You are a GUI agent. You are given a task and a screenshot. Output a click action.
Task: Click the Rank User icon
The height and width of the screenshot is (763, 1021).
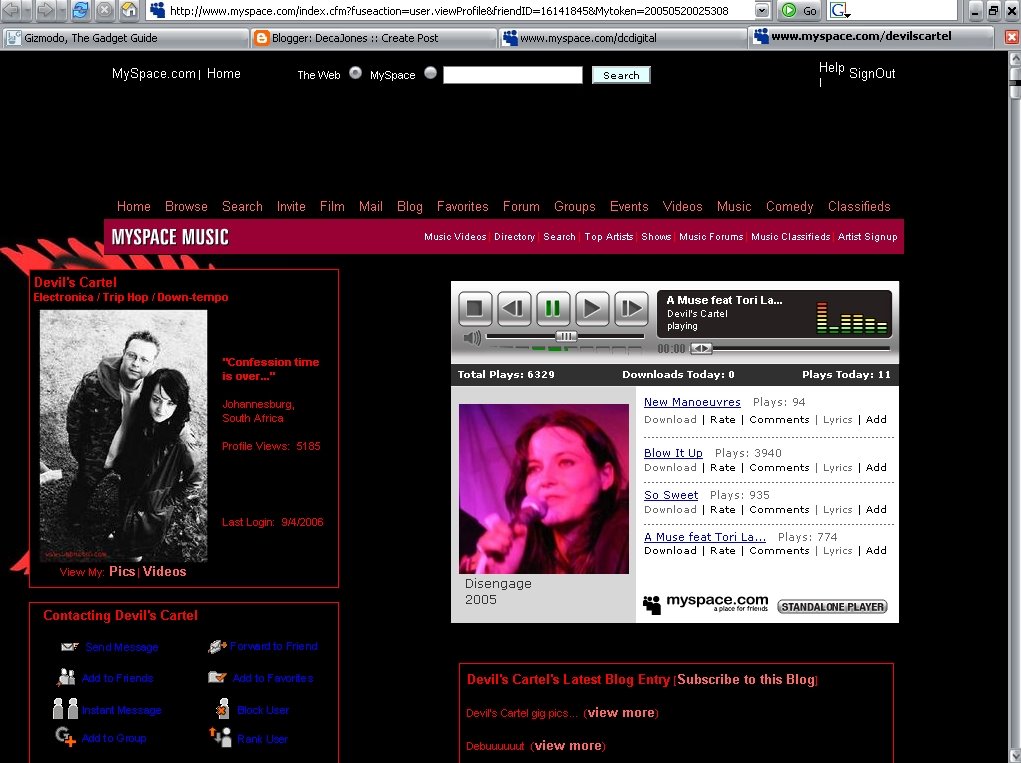(220, 736)
